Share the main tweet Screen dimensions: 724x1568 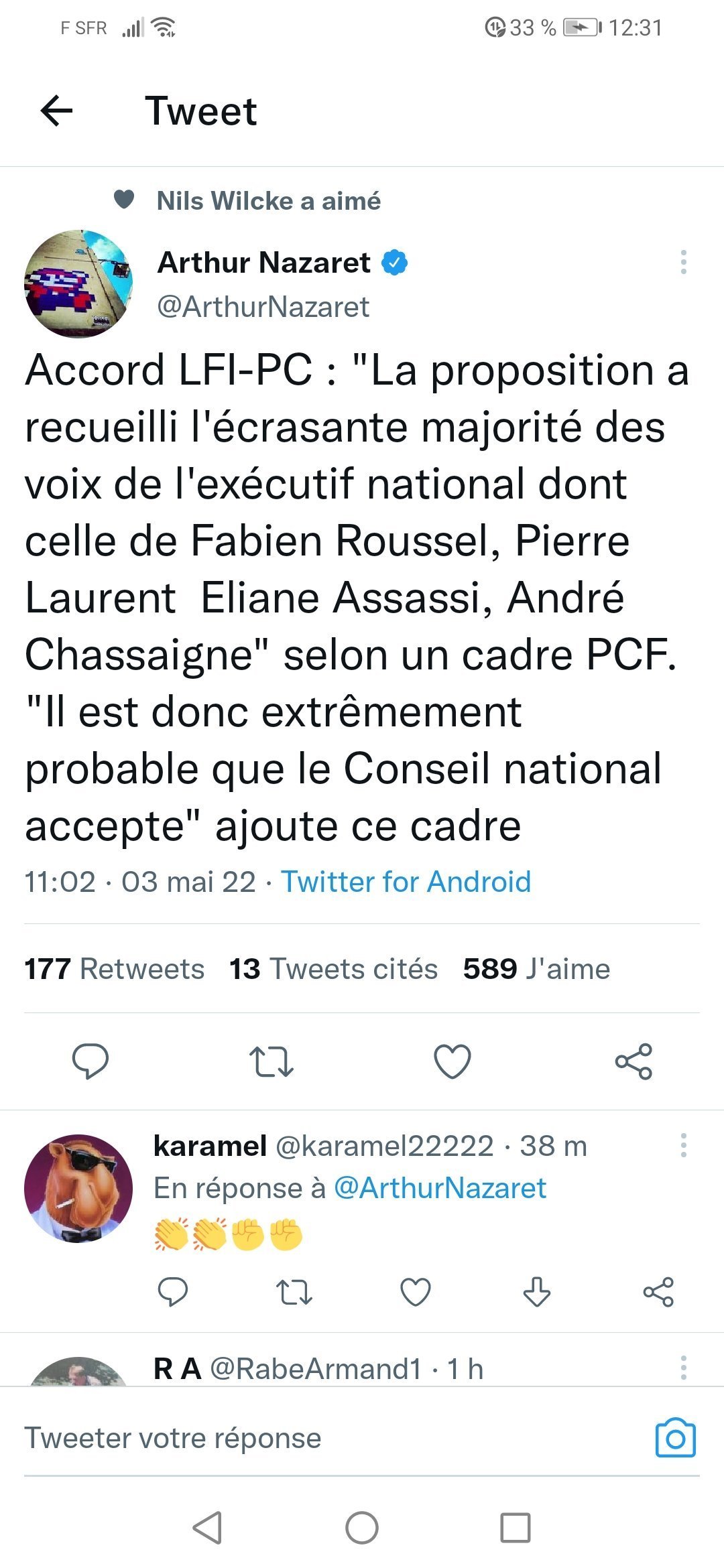(633, 1061)
